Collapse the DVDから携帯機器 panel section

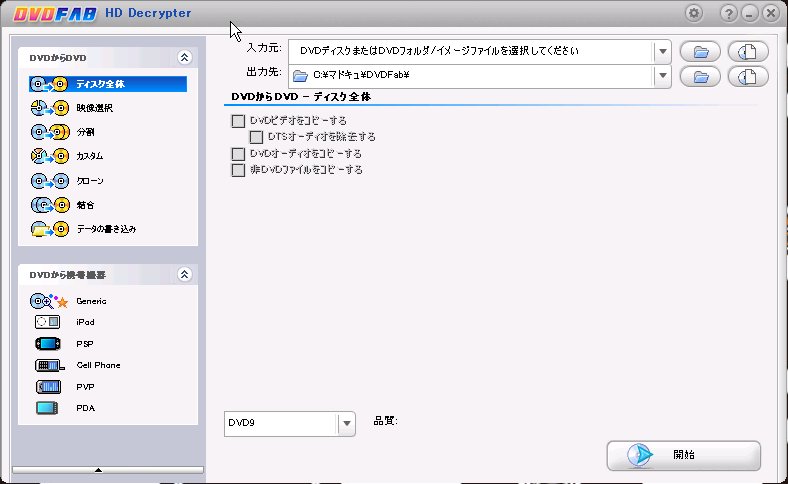pyautogui.click(x=184, y=274)
